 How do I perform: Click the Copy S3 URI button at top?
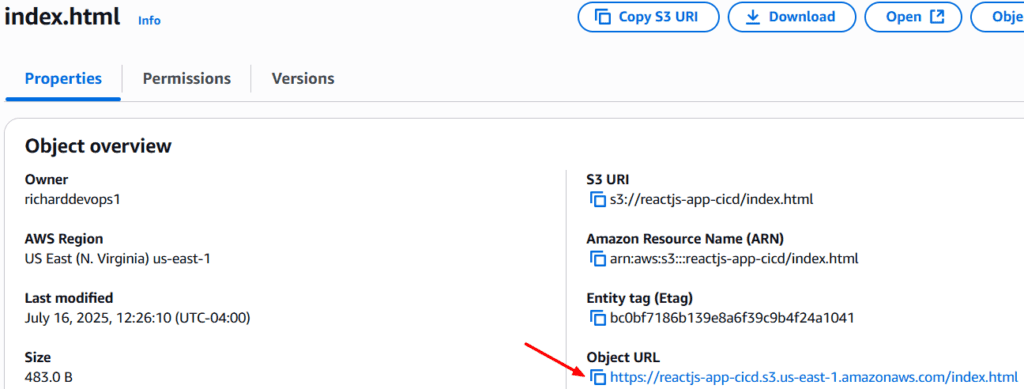[x=648, y=17]
